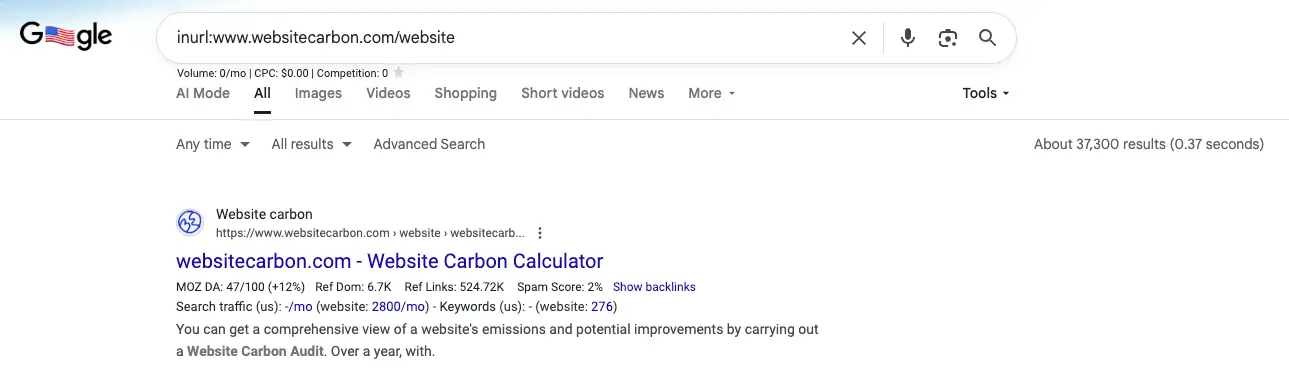The width and height of the screenshot is (1289, 369).
Task: Open Google Lens image search icon
Action: coord(948,38)
